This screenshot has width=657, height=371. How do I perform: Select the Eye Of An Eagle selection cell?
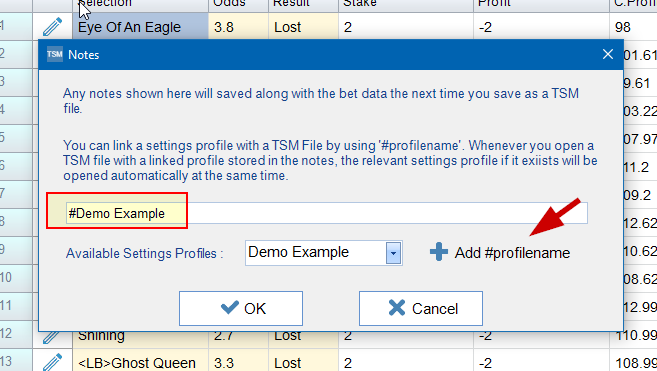click(141, 26)
